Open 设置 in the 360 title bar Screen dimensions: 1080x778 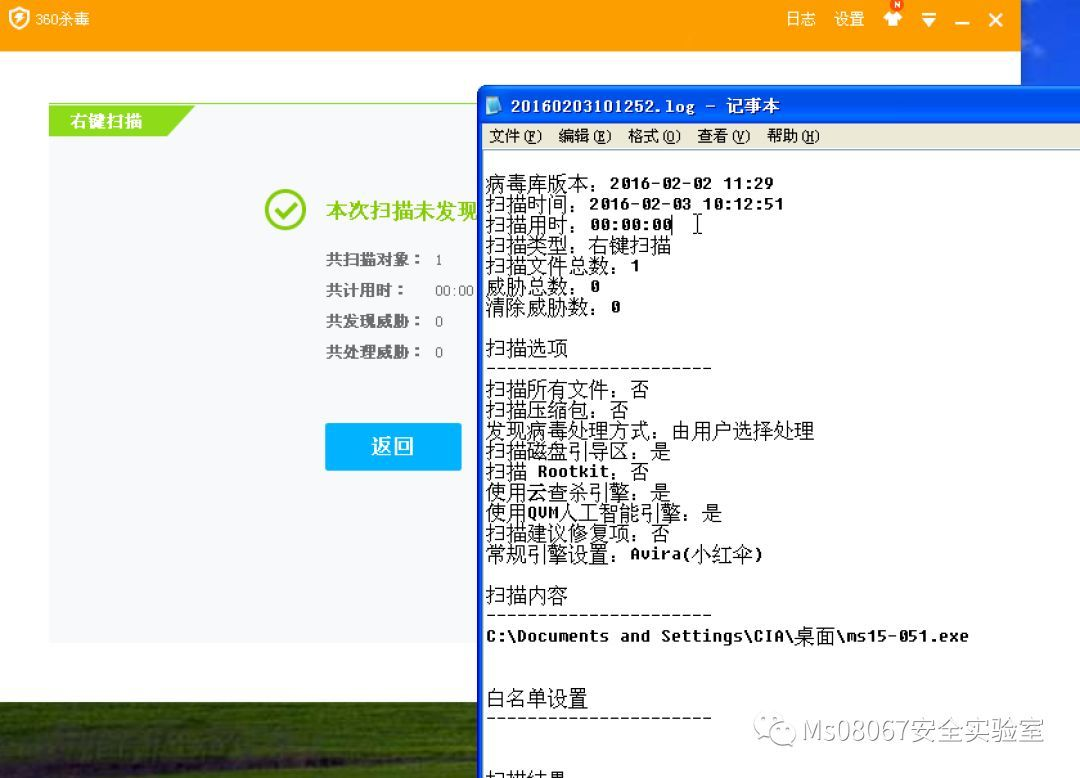tap(849, 19)
